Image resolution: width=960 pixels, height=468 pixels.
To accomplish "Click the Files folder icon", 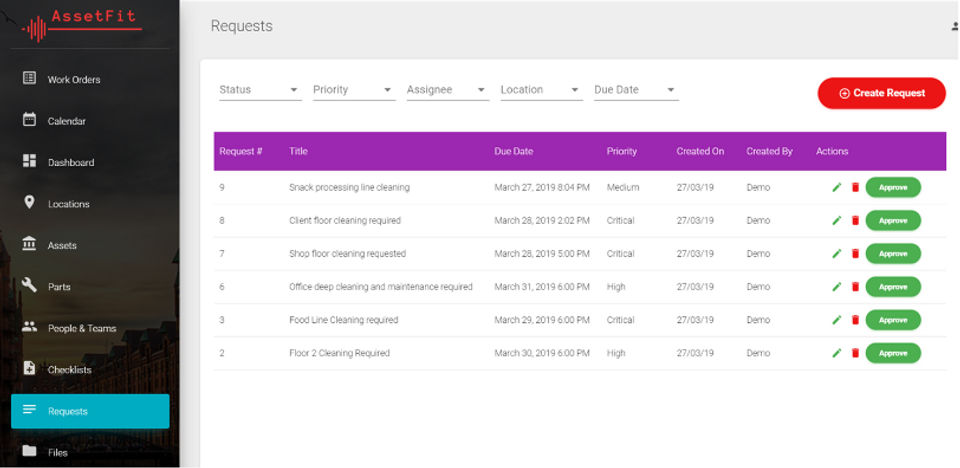I will (29, 451).
